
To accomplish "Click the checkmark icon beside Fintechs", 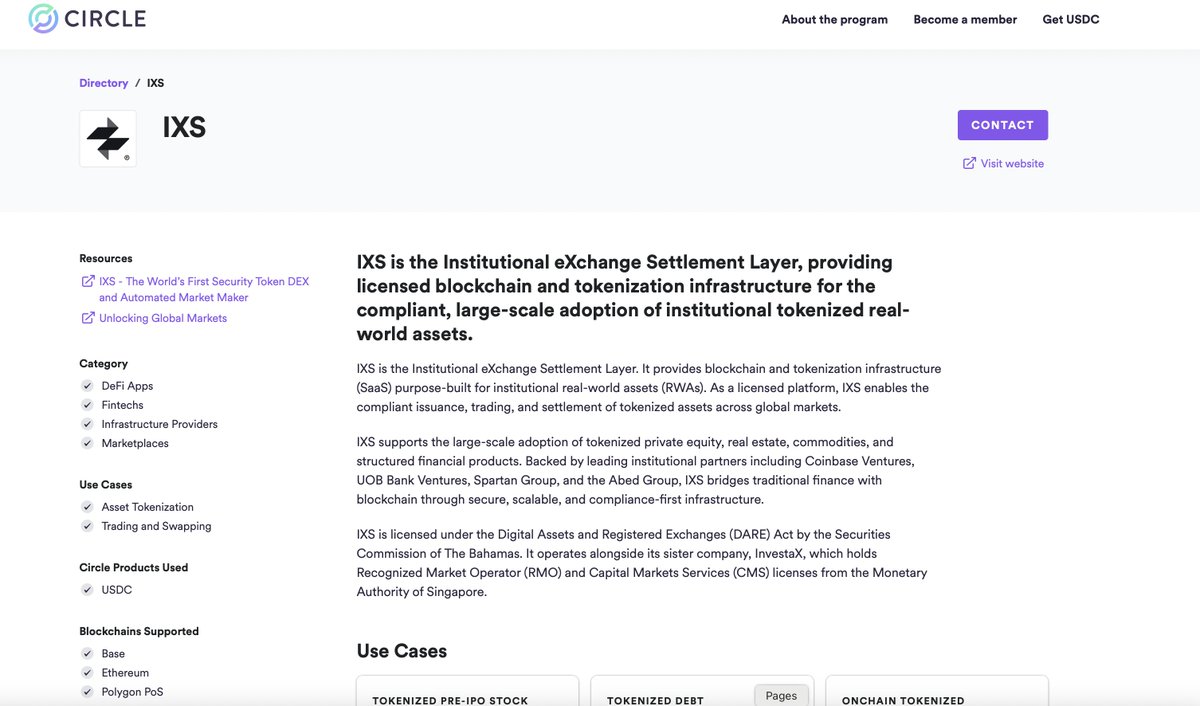I will (x=88, y=405).
